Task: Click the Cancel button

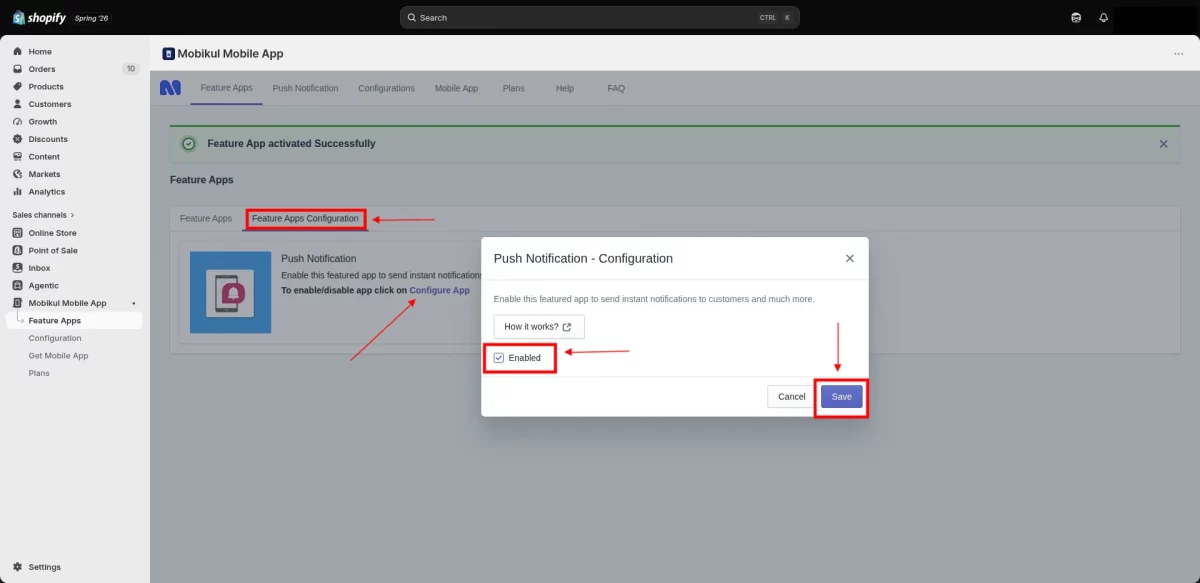Action: tap(792, 397)
